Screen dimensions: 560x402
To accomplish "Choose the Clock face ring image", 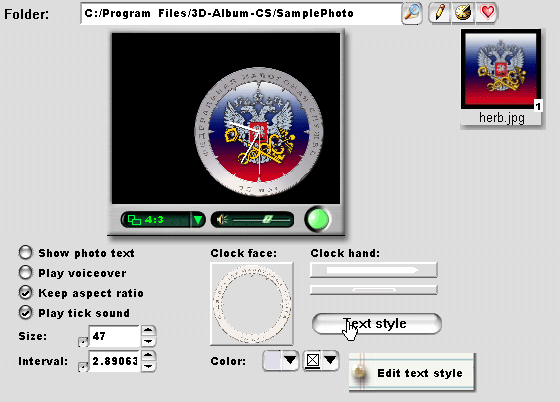I will pyautogui.click(x=252, y=304).
